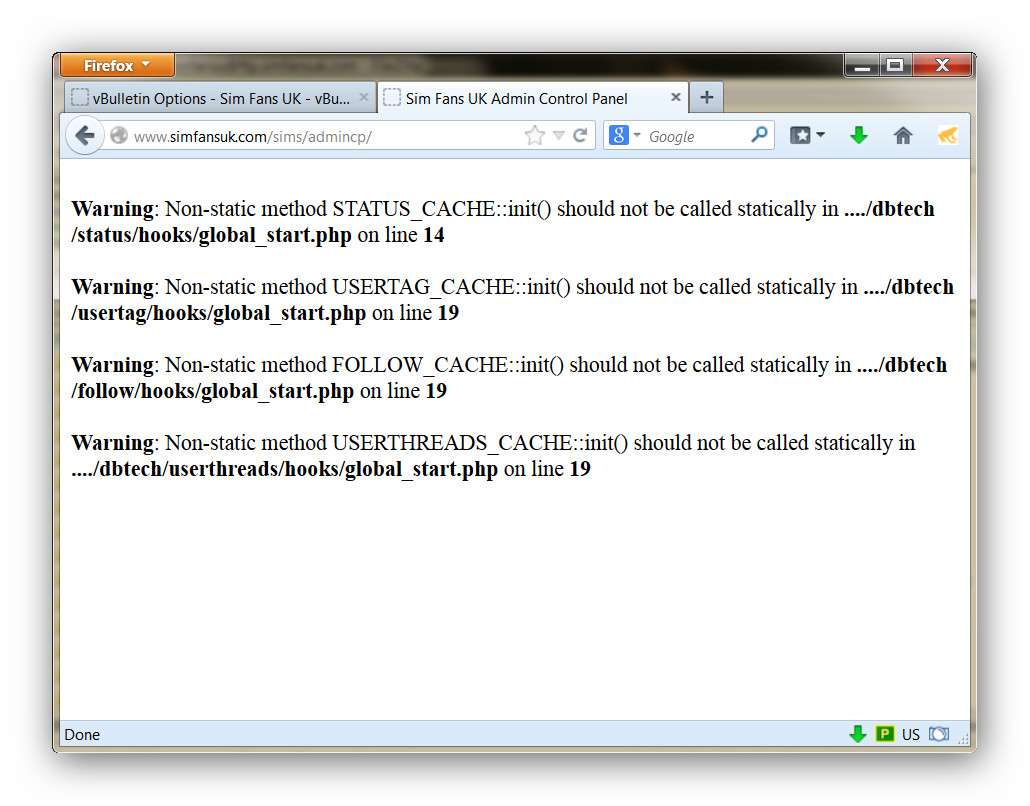Click the screenshot add-on icon in status bar

point(939,734)
